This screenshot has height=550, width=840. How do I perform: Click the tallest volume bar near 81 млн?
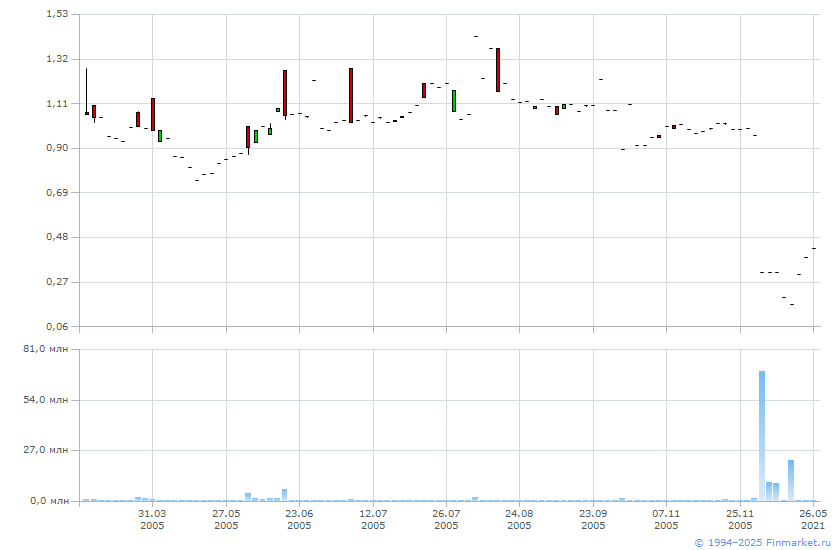(762, 436)
